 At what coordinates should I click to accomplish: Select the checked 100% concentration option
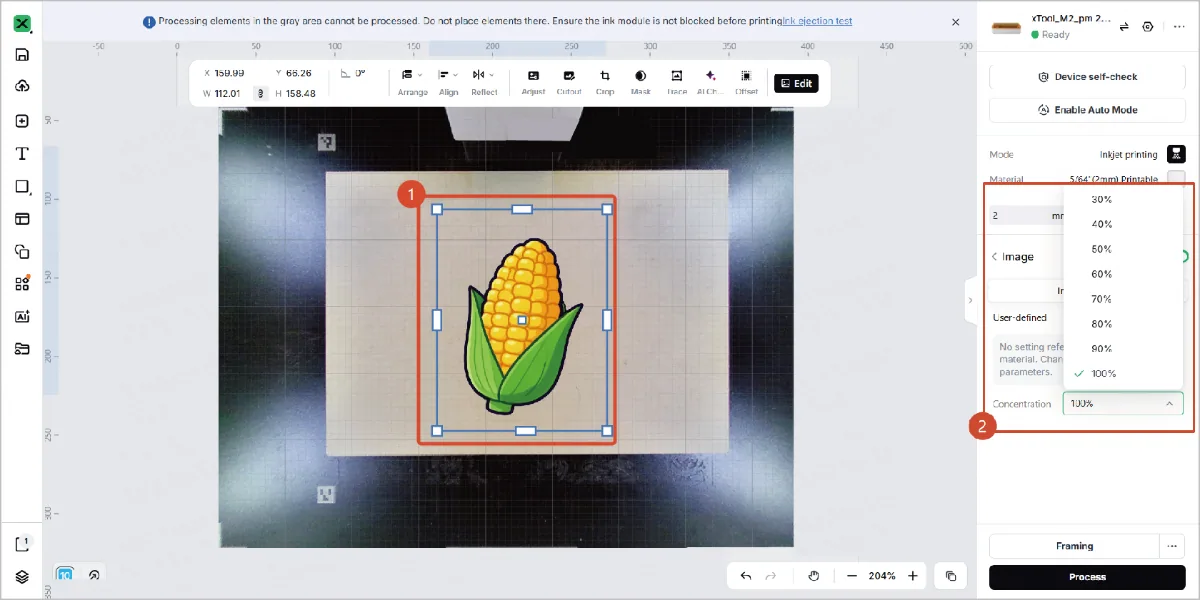click(x=1123, y=374)
